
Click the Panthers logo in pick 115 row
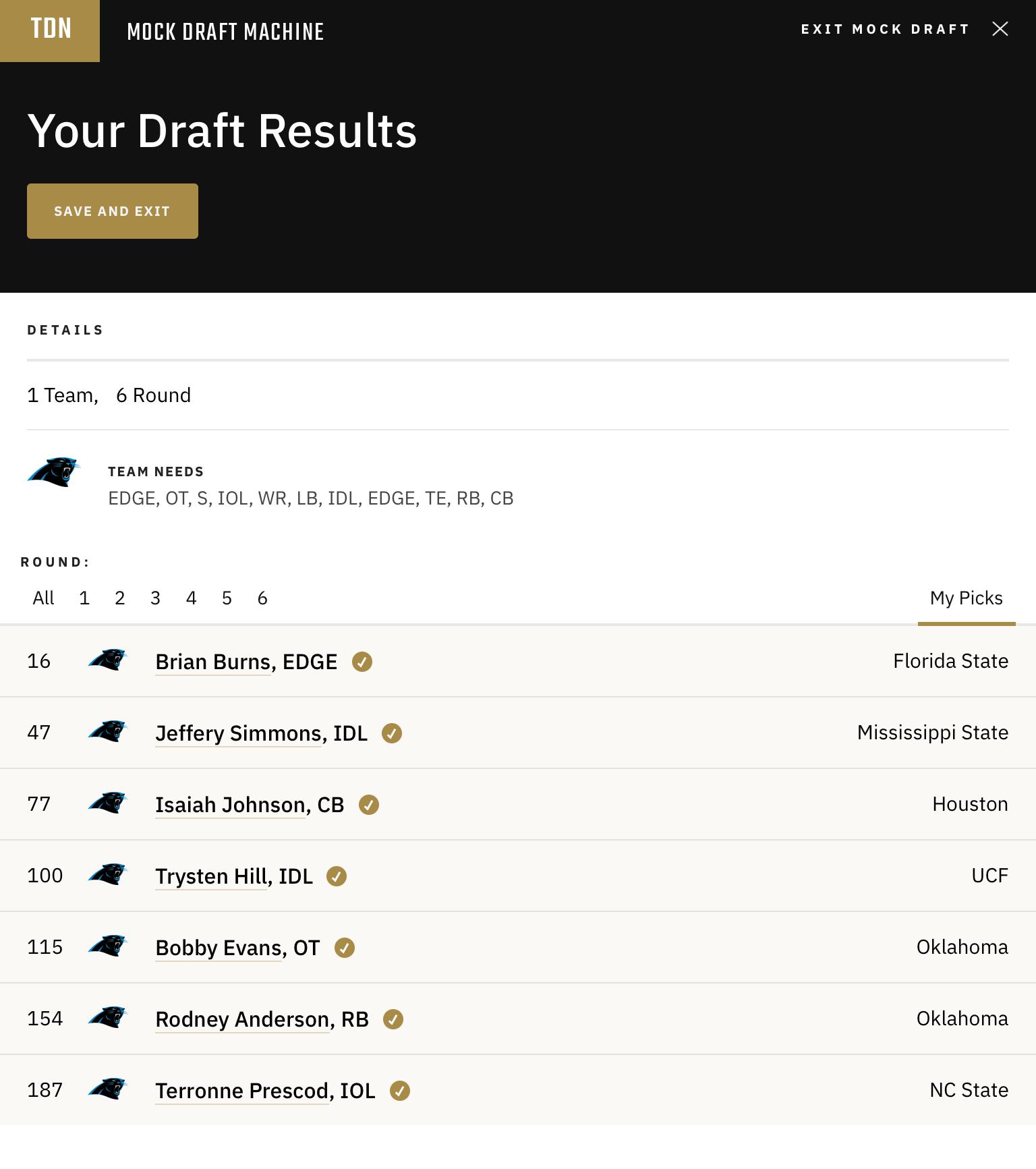click(108, 946)
